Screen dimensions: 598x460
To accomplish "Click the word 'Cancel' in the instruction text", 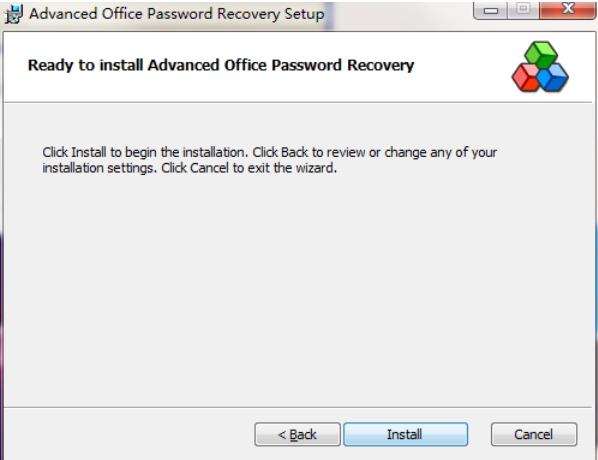I will pos(209,168).
